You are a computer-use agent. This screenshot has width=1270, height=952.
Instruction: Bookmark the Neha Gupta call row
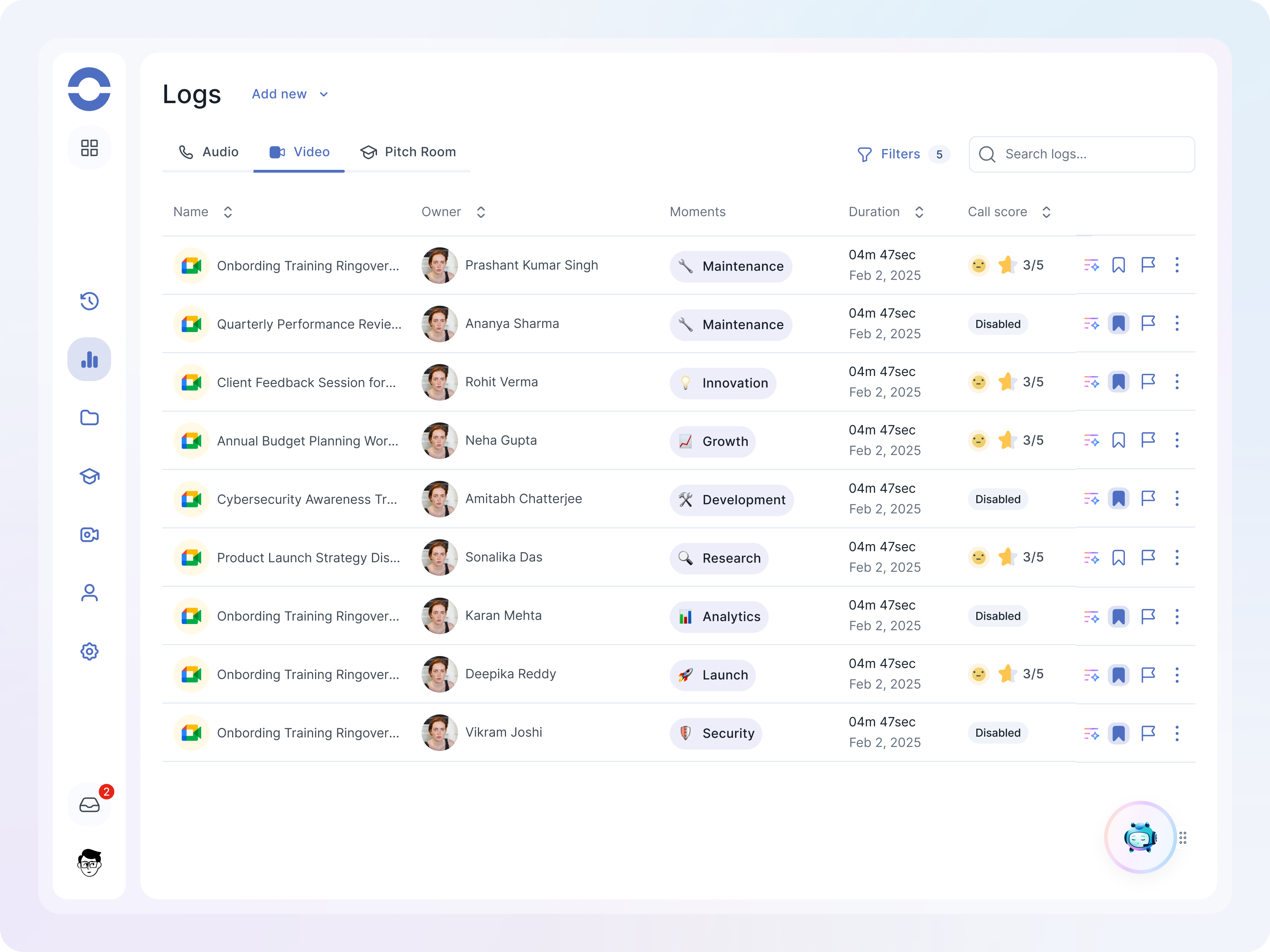(x=1118, y=440)
